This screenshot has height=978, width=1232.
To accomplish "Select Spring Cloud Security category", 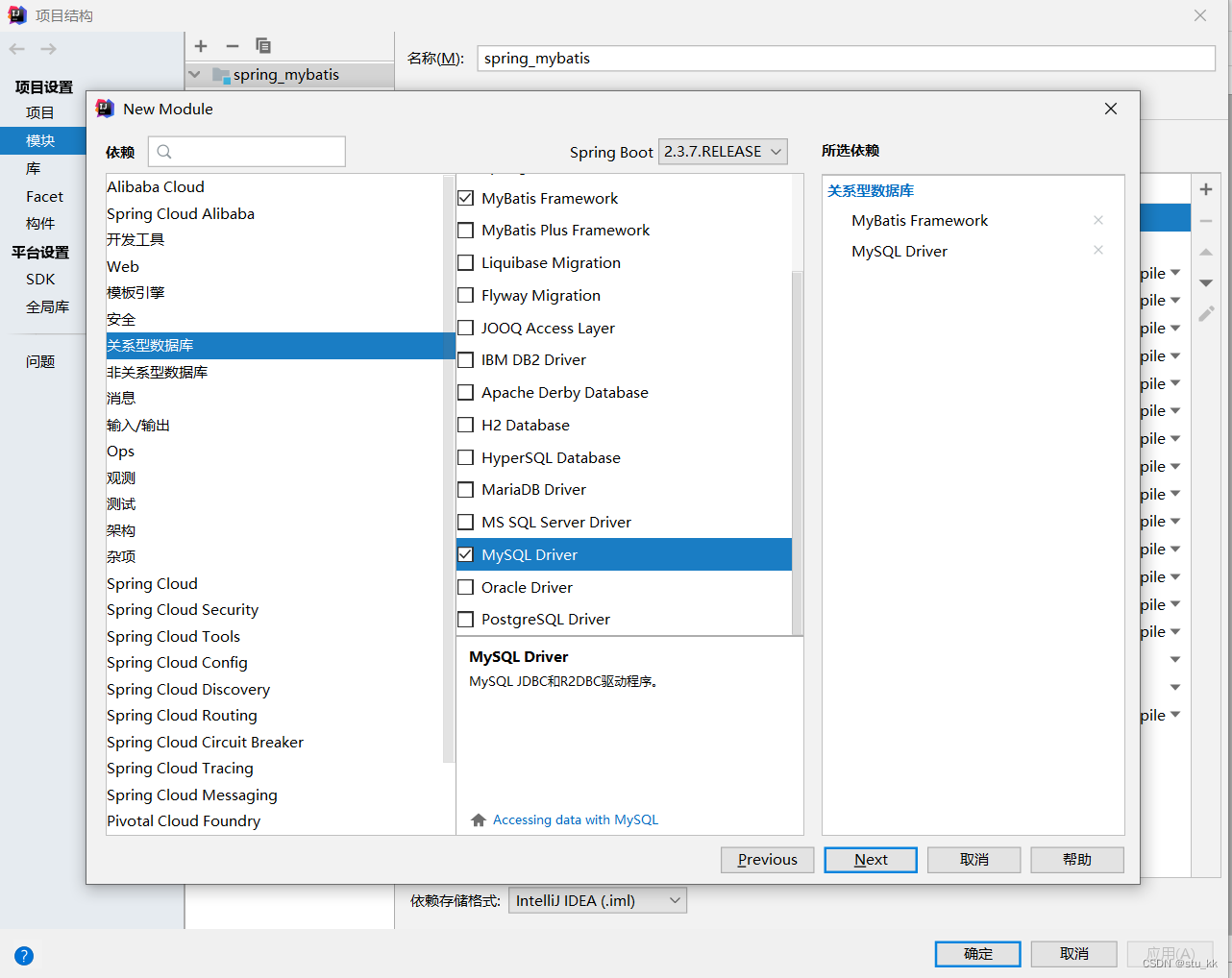I will pos(183,609).
